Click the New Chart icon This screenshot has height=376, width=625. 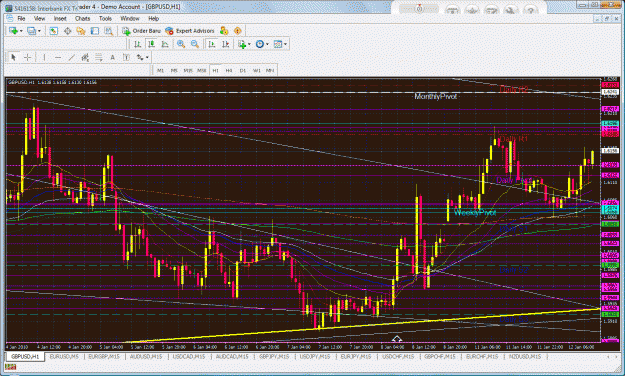13,31
